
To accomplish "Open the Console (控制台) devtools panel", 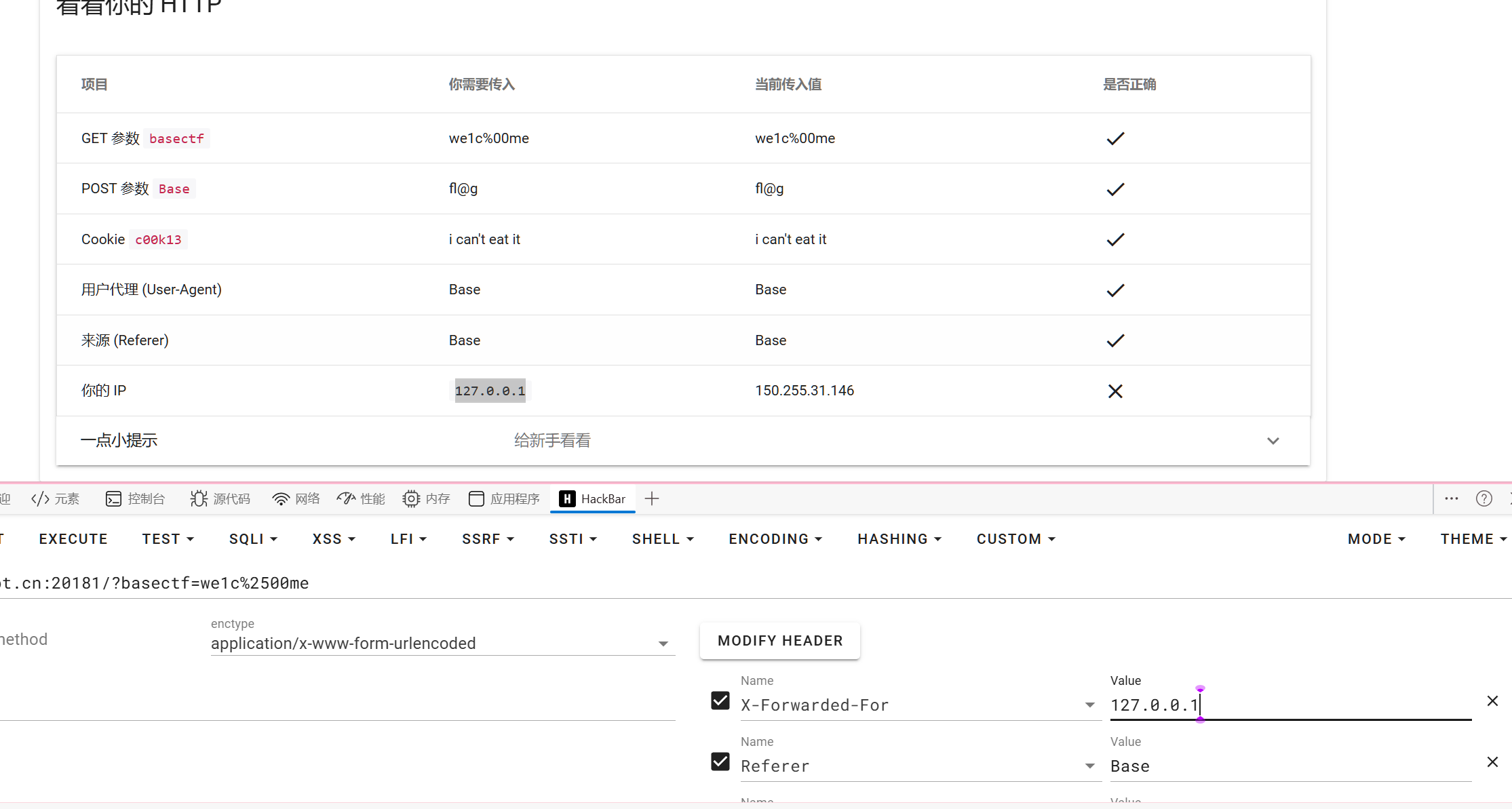I will coord(136,499).
